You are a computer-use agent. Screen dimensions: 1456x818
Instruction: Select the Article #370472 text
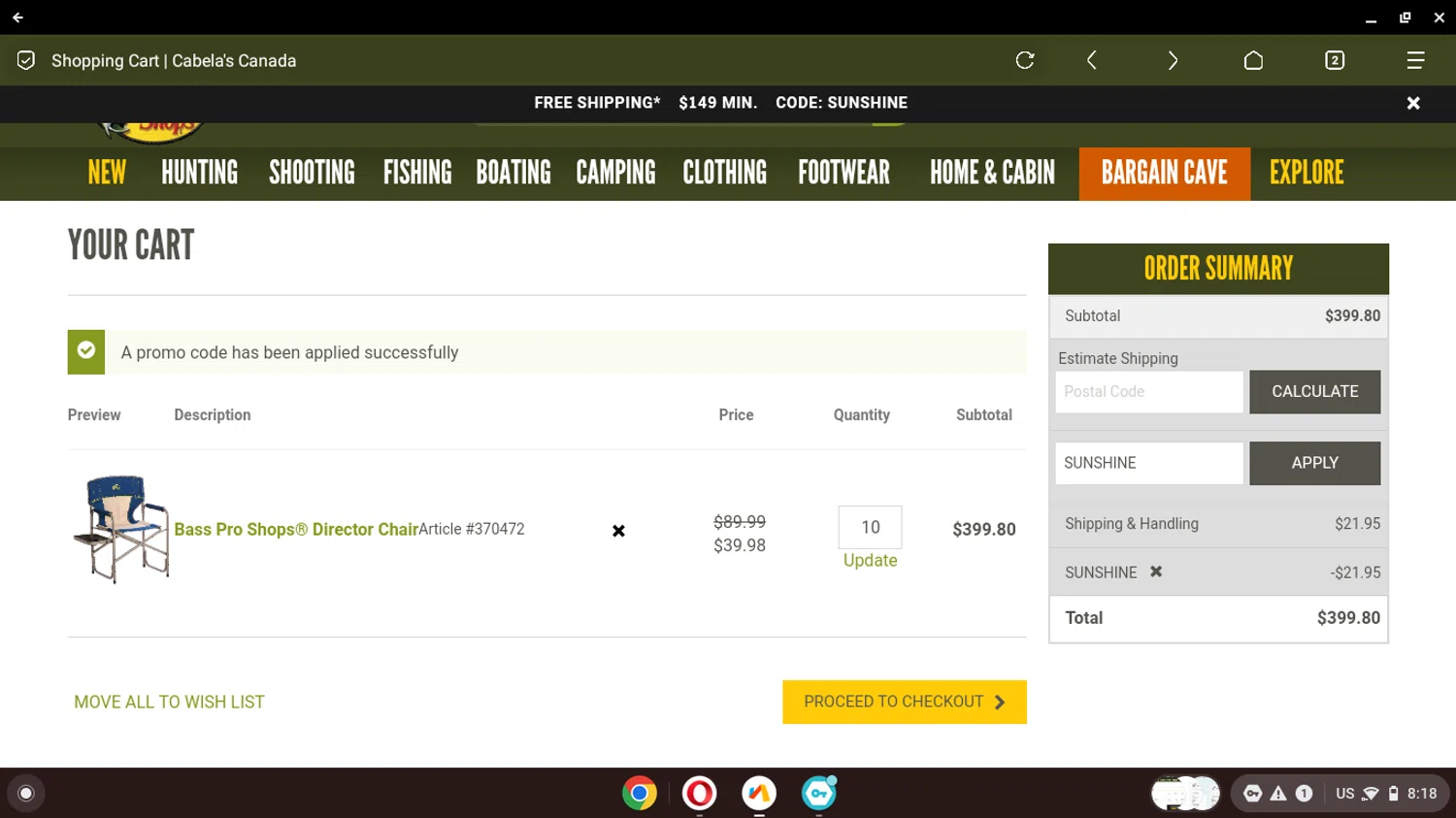[472, 529]
